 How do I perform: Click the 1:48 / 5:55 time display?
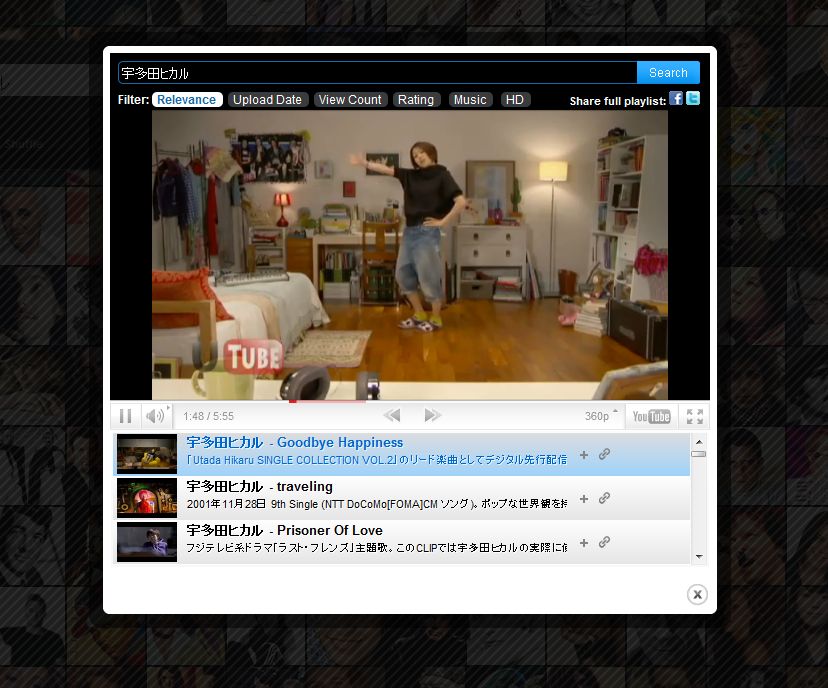[x=208, y=416]
